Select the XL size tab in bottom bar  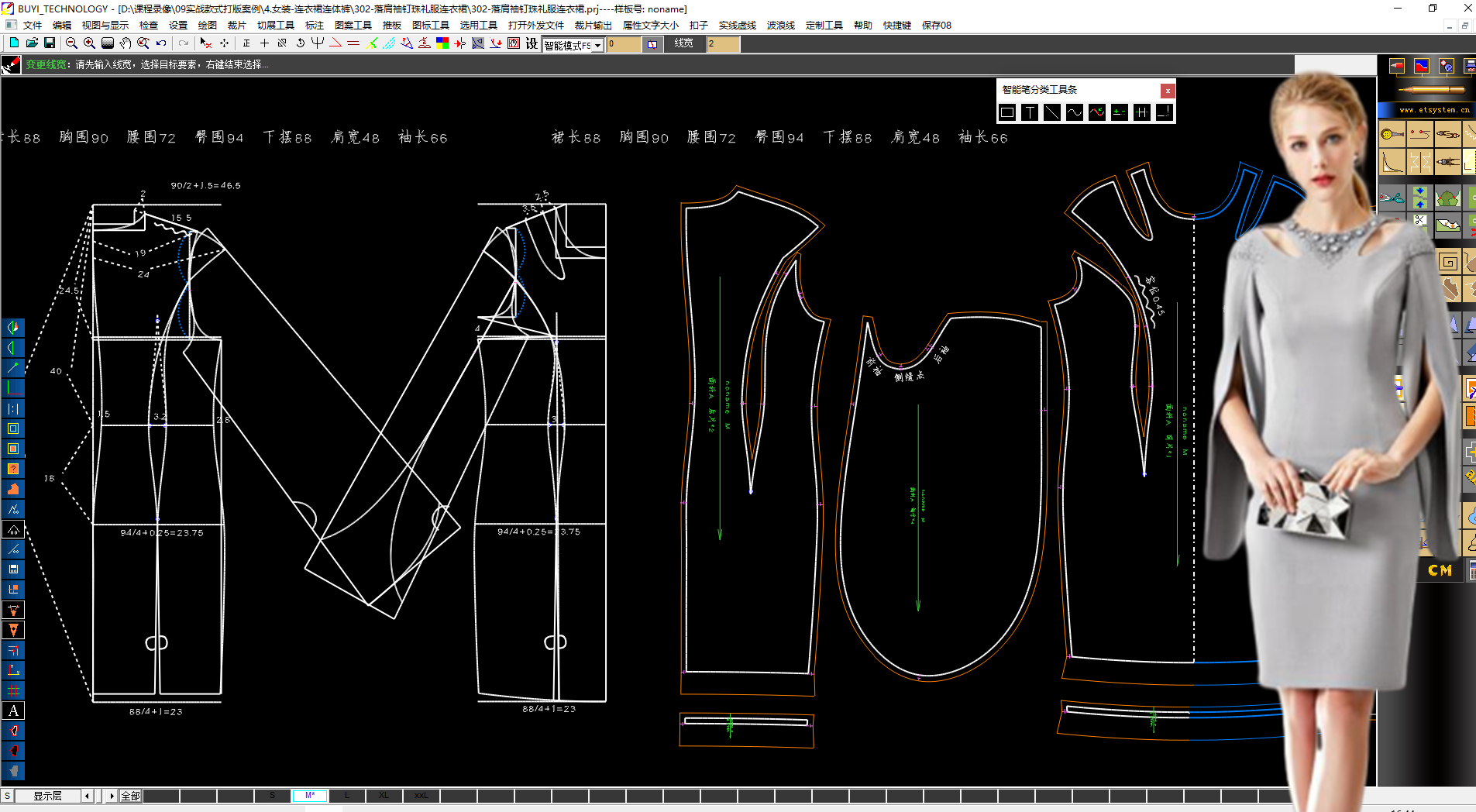click(x=384, y=796)
